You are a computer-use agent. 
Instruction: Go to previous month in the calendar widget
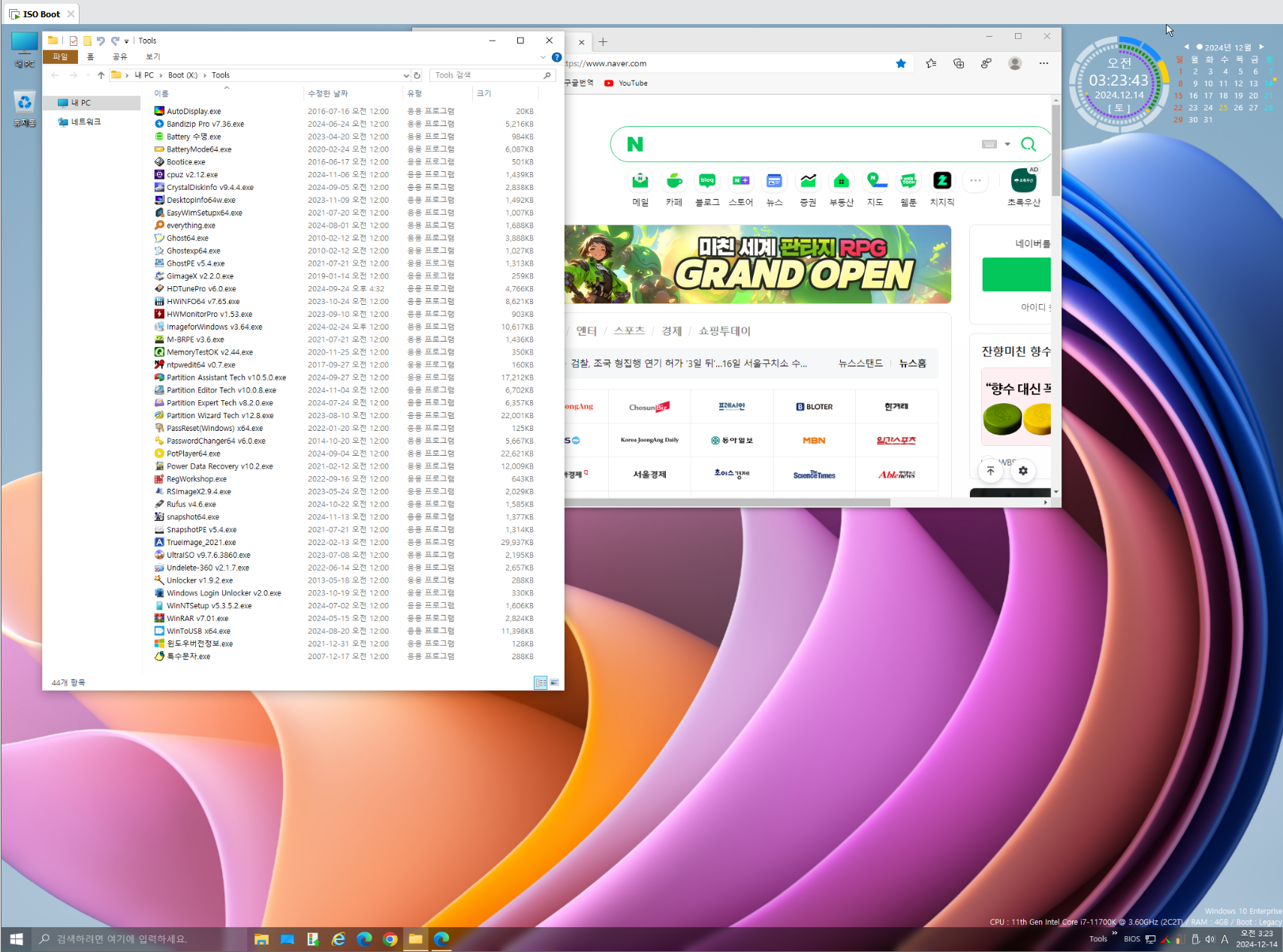pyautogui.click(x=1186, y=47)
